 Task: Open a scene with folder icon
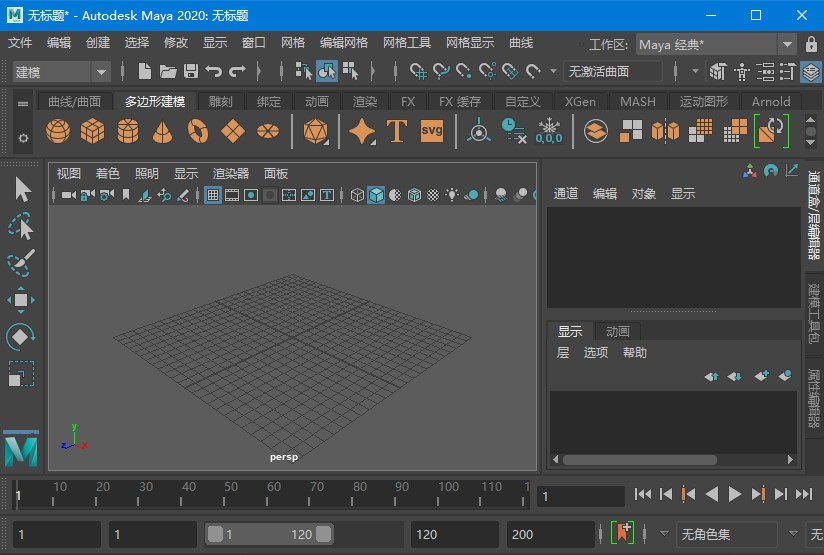[168, 71]
